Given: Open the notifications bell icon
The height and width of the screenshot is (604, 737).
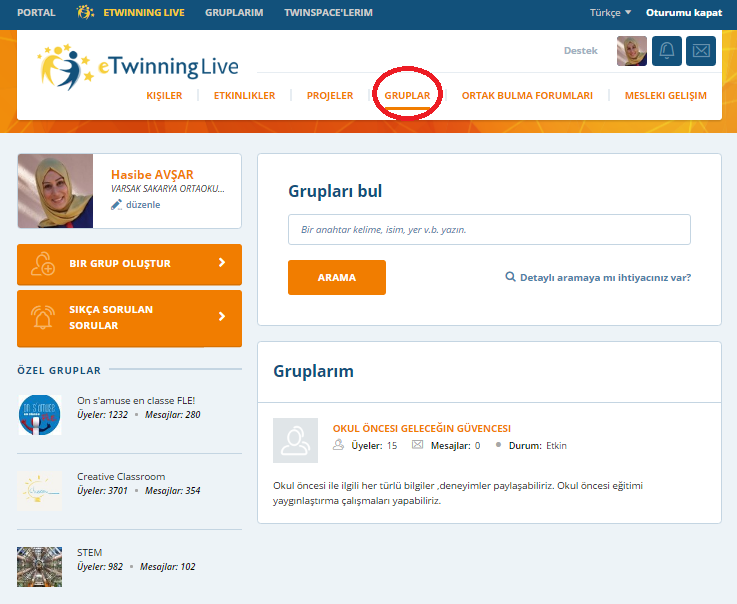Looking at the screenshot, I should pyautogui.click(x=666, y=51).
